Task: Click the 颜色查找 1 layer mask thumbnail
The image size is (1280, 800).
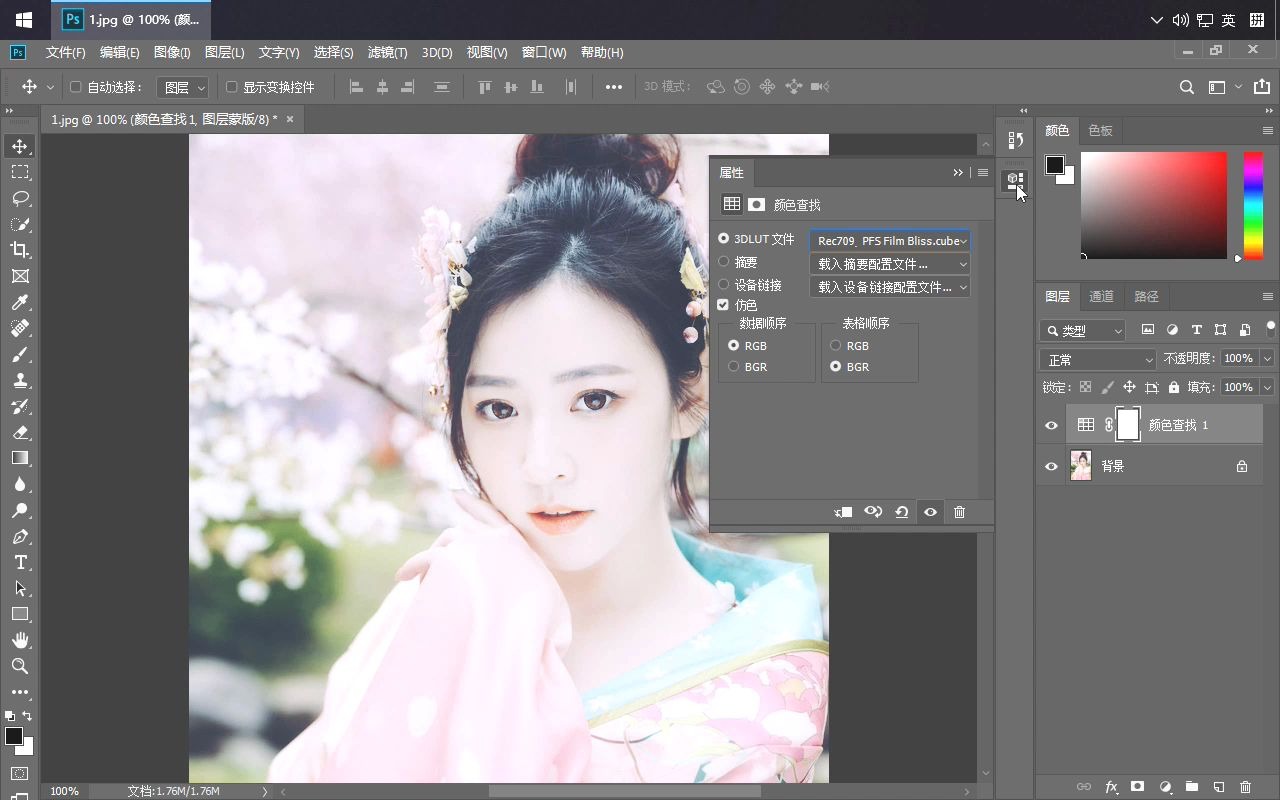Action: pyautogui.click(x=1127, y=425)
